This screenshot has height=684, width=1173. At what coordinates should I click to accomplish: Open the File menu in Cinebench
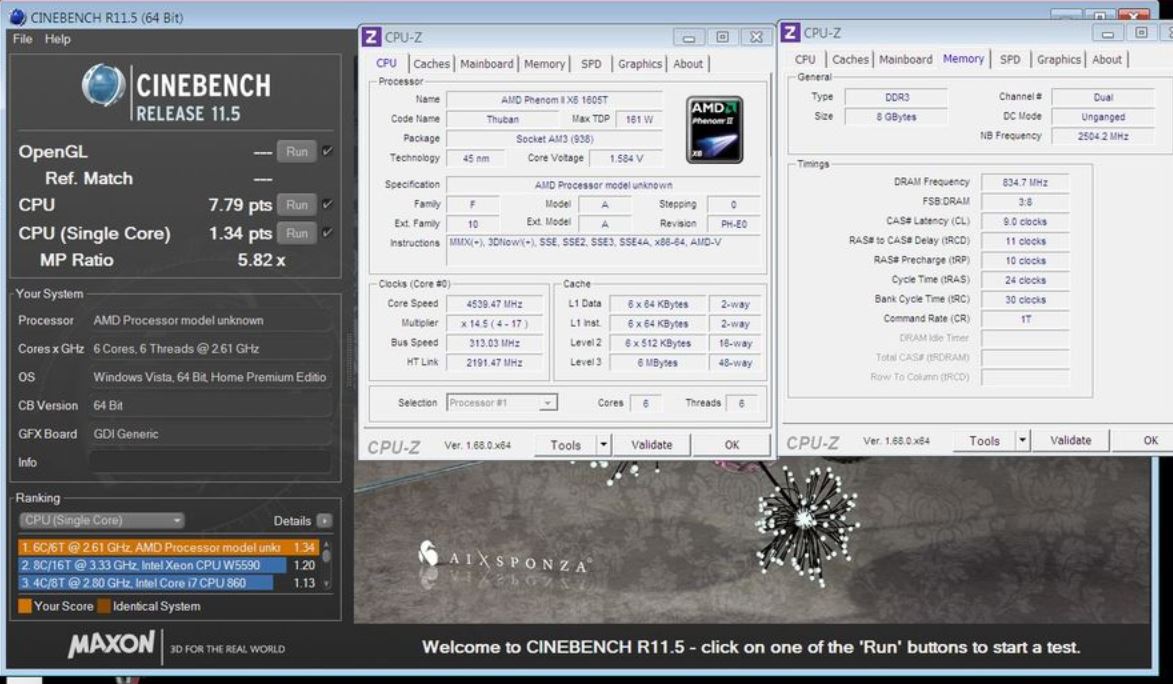(22, 39)
